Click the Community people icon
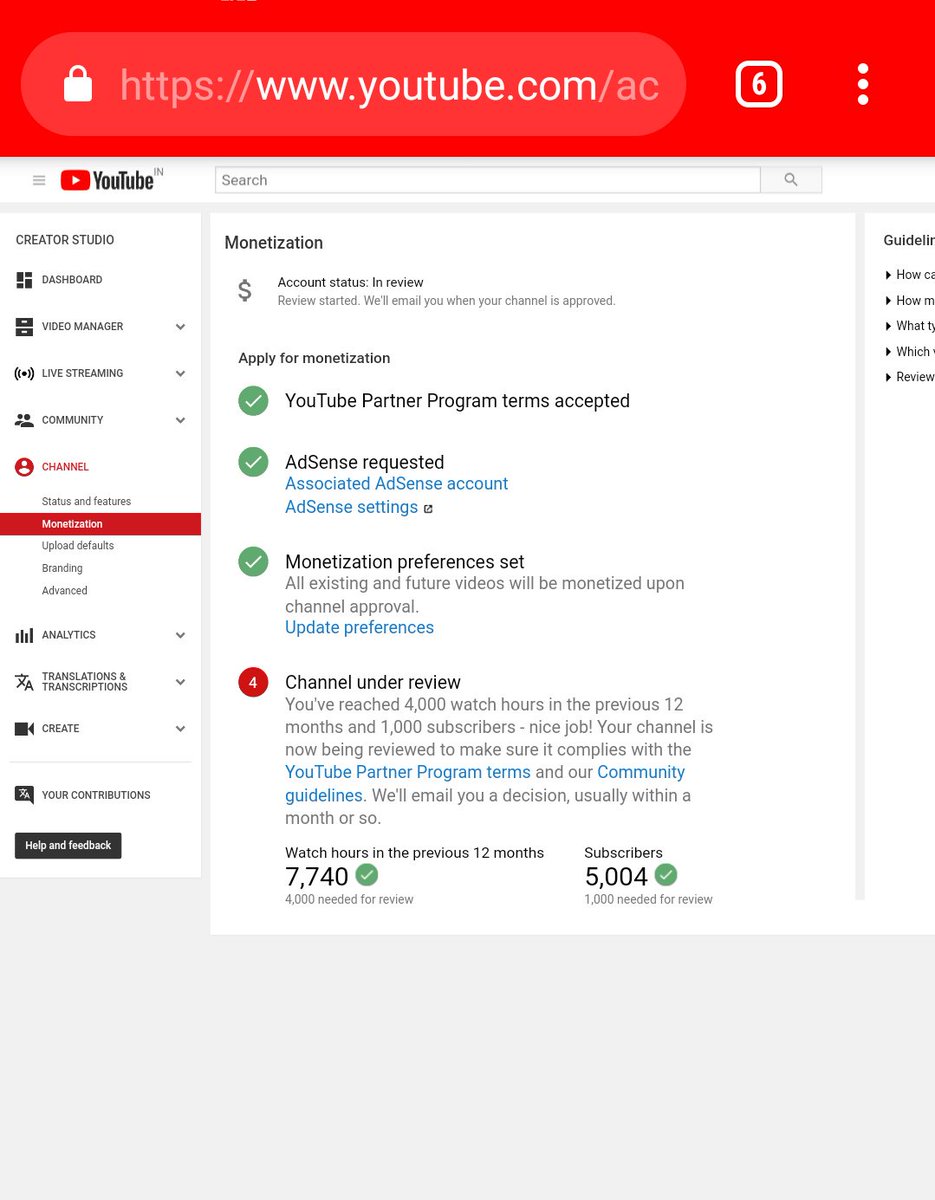This screenshot has height=1200, width=935. pos(24,421)
